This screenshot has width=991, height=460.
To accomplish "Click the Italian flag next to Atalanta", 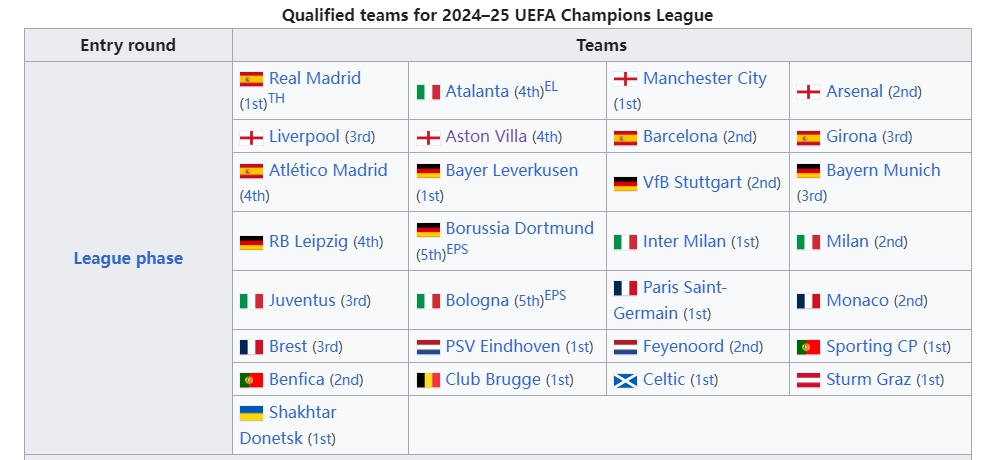I will [x=428, y=92].
